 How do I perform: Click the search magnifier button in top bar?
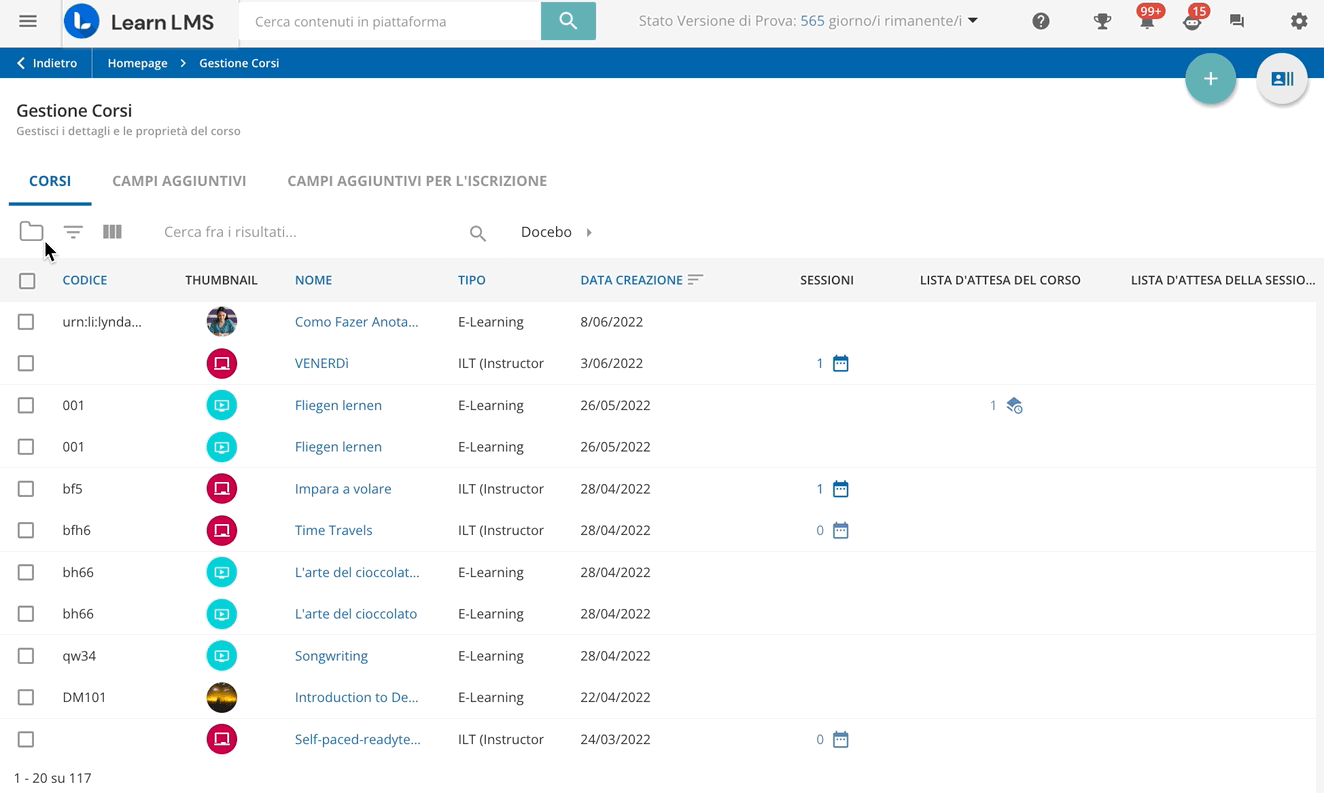coord(568,21)
